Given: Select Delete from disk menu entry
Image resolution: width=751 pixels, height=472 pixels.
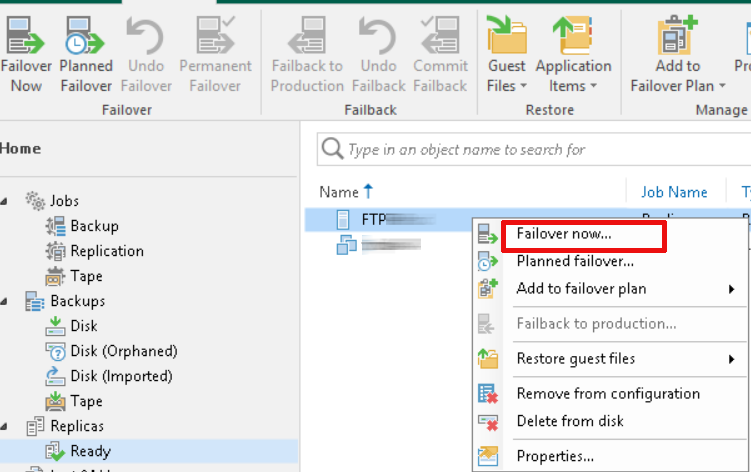Looking at the screenshot, I should pyautogui.click(x=570, y=421).
